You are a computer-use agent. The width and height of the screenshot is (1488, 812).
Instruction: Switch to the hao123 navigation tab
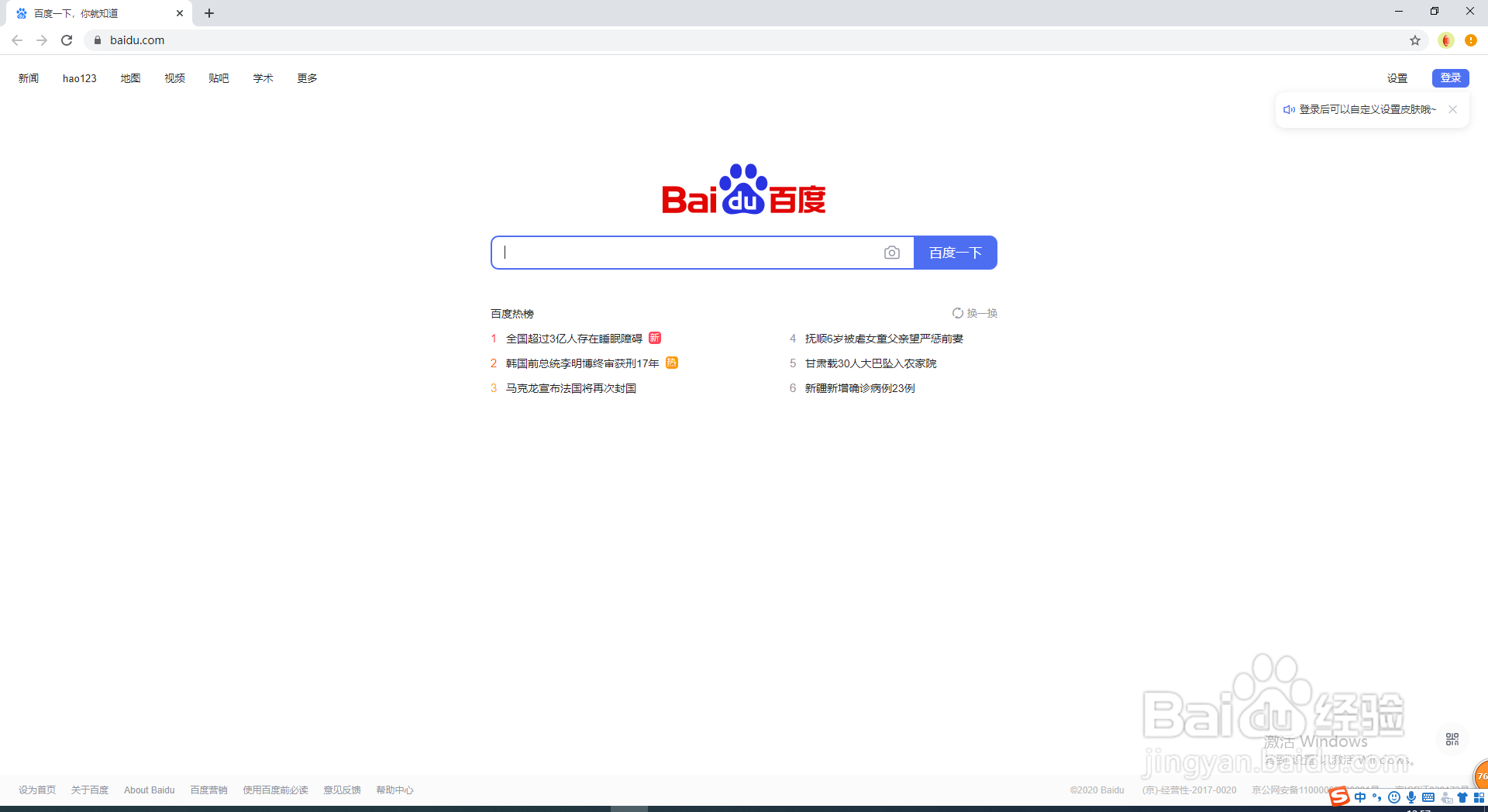point(79,77)
